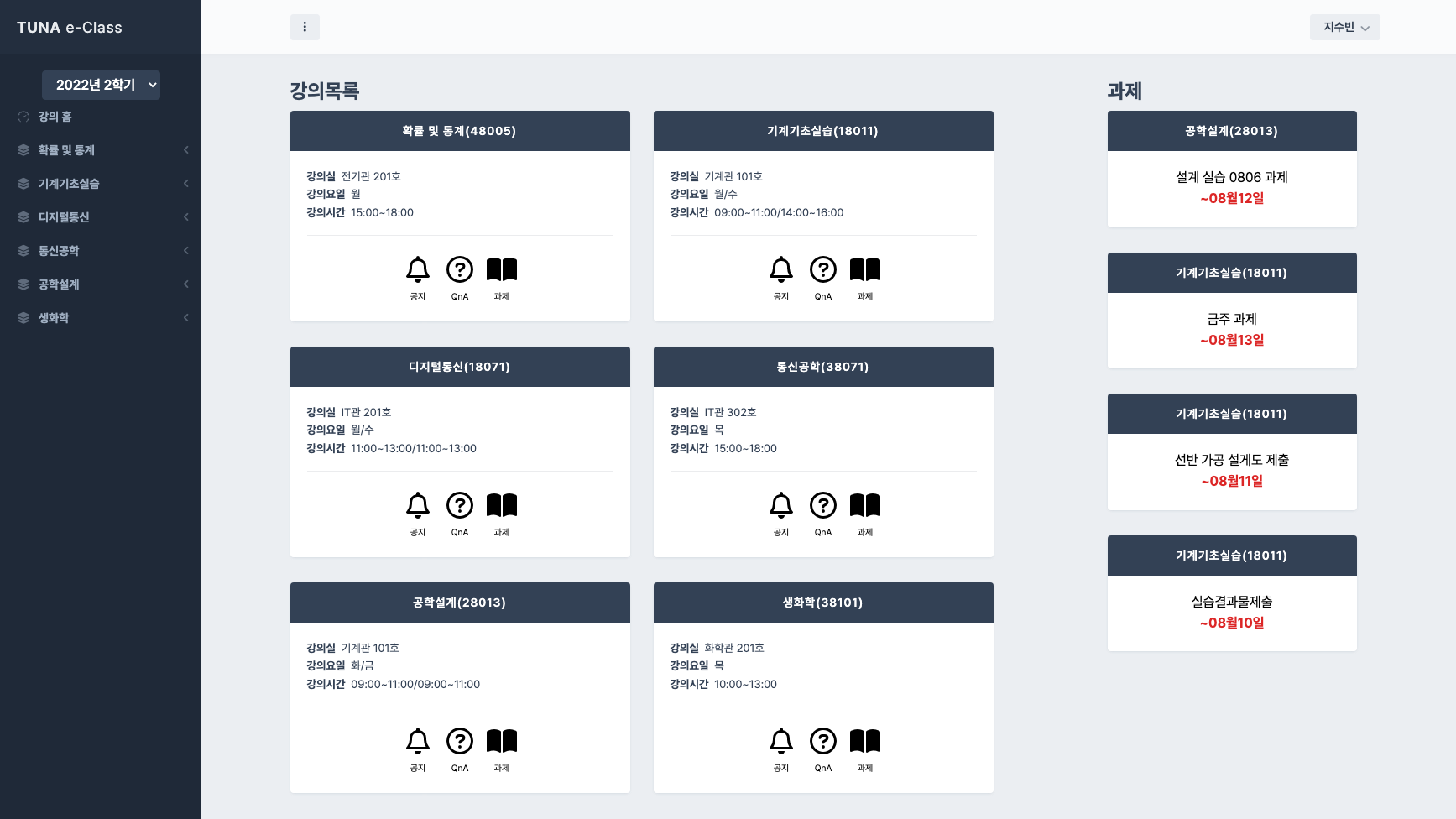
Task: Open 공지 bell icon for 확률 및 통계
Action: click(x=418, y=269)
